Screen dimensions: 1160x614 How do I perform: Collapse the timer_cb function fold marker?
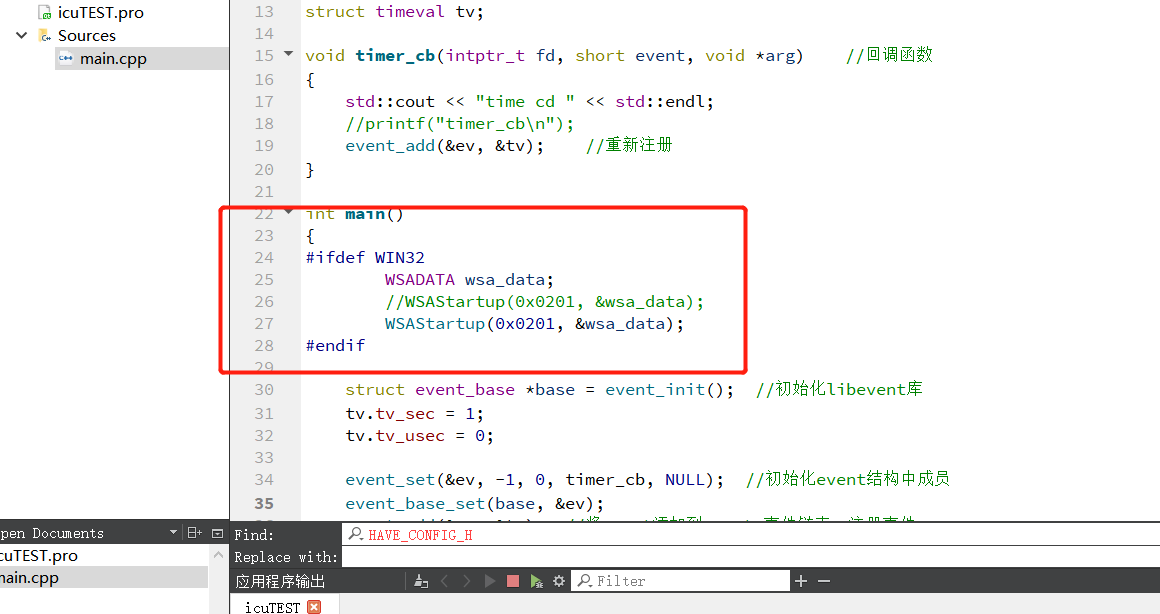(x=288, y=53)
